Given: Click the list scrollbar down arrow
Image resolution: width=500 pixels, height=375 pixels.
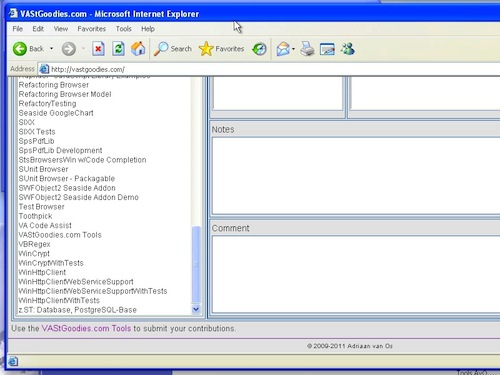Looking at the screenshot, I should pos(196,309).
